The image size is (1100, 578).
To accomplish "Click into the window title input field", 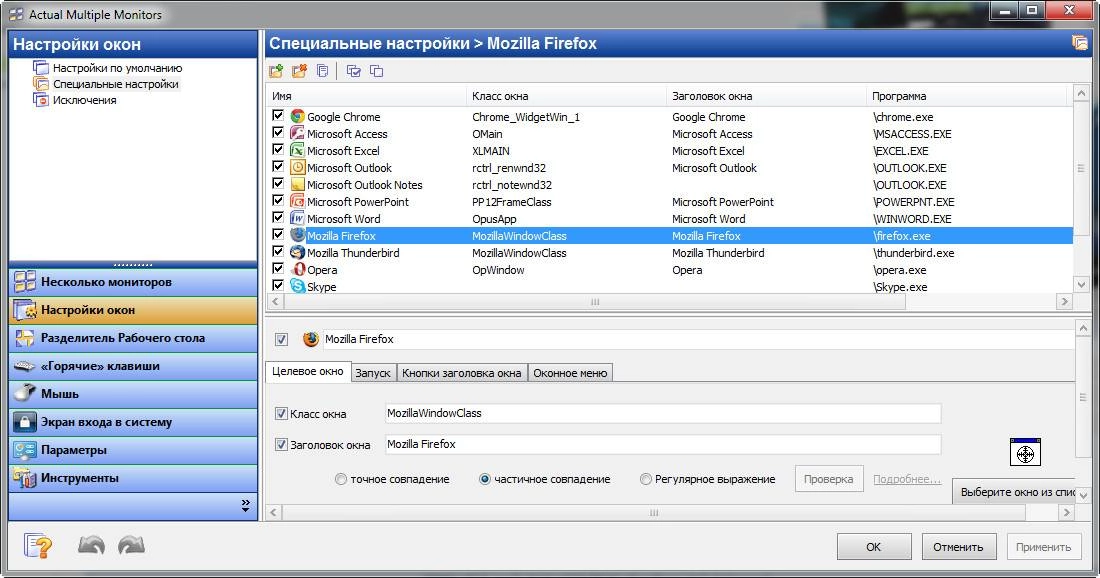I will [663, 444].
